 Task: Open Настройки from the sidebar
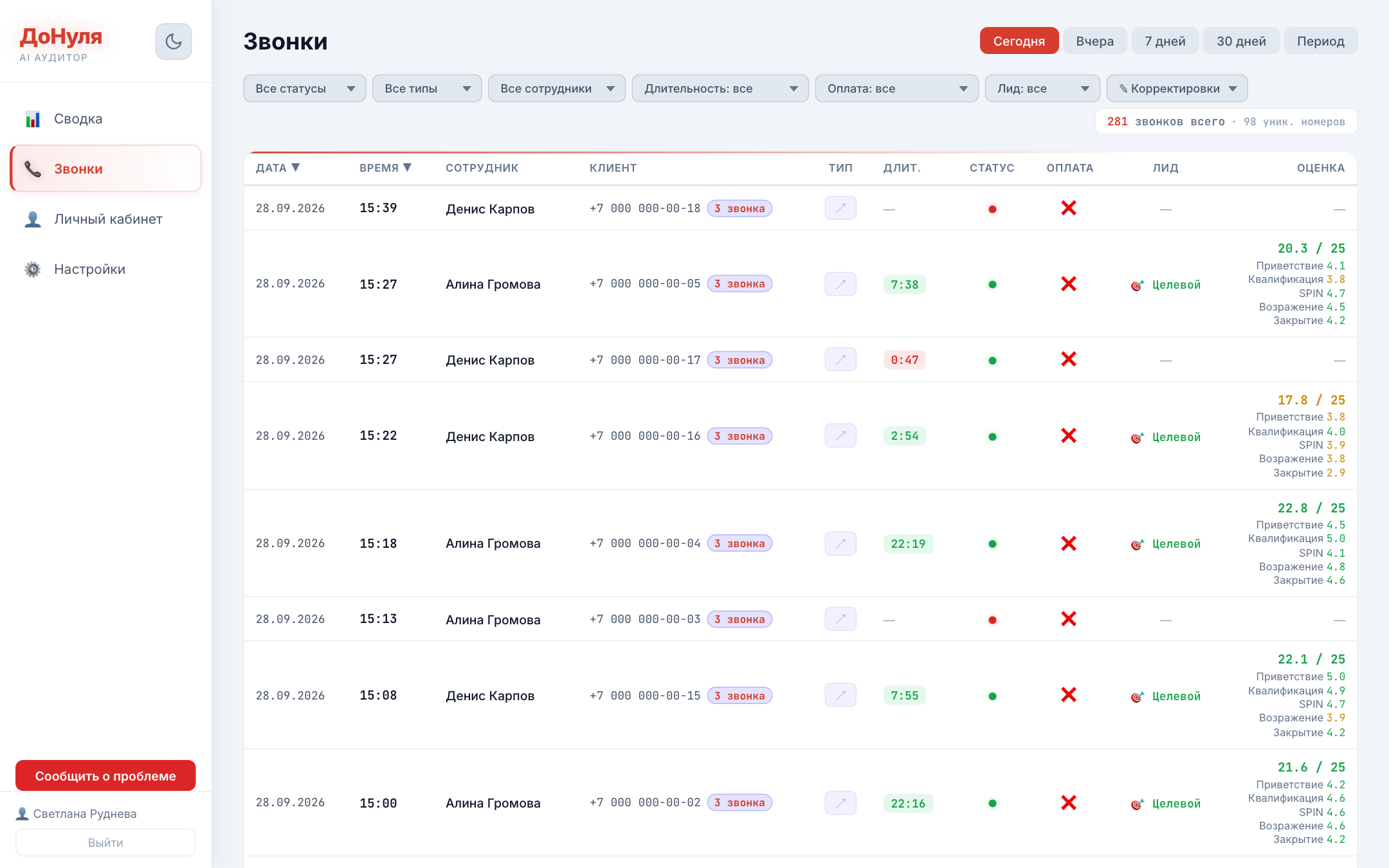click(x=105, y=269)
